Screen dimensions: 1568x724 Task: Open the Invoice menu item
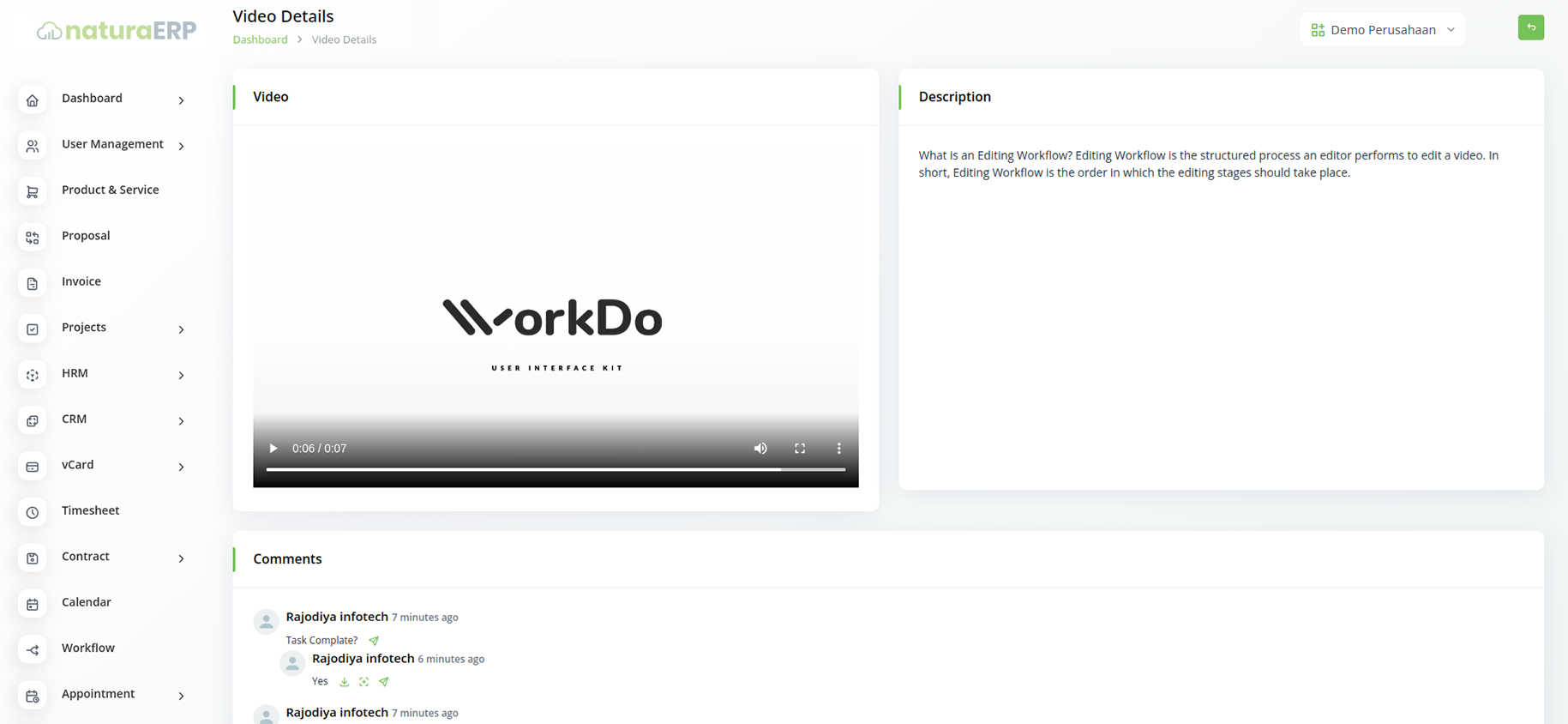[x=81, y=281]
